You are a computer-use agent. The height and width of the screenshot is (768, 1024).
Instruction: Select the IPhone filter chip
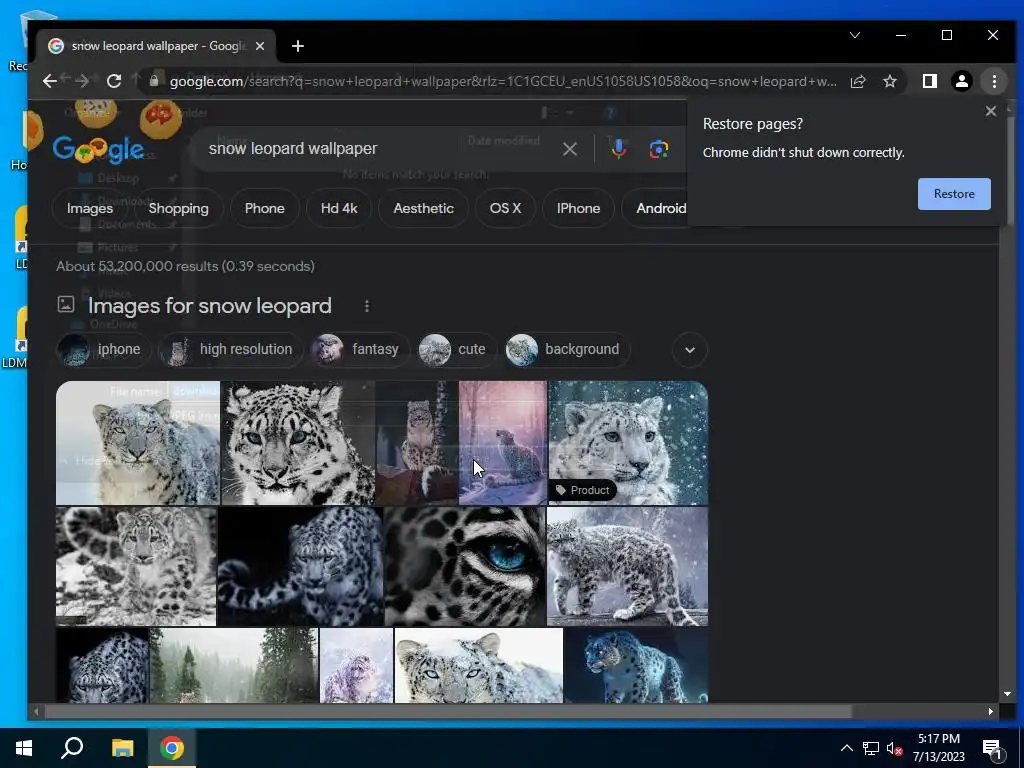pos(578,208)
